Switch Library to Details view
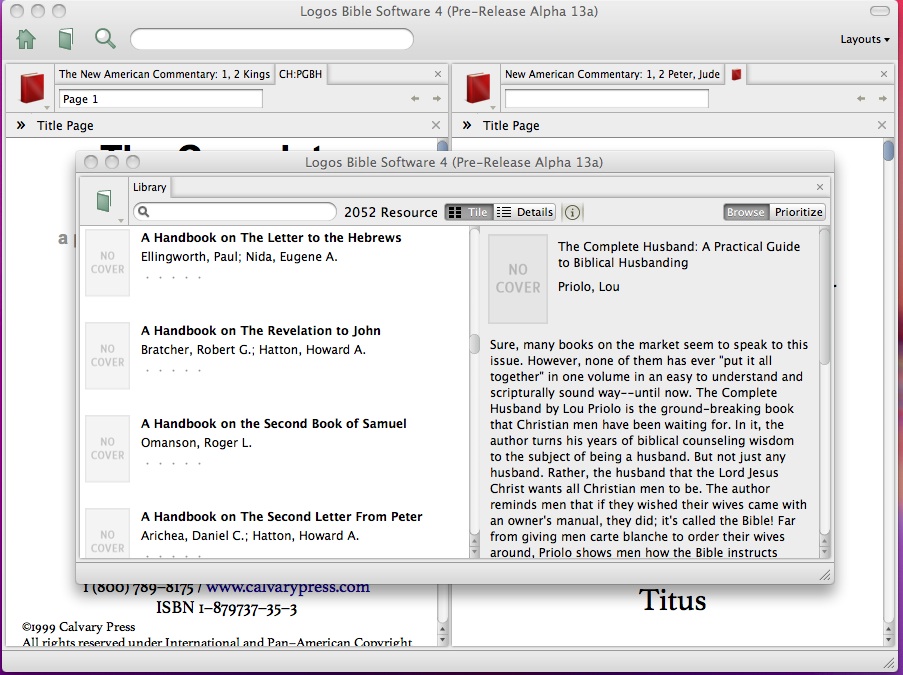The image size is (903, 675). coord(525,212)
